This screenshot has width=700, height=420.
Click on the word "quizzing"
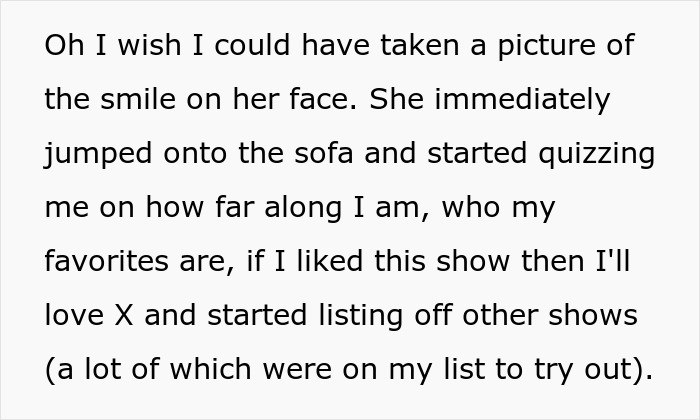(599, 155)
